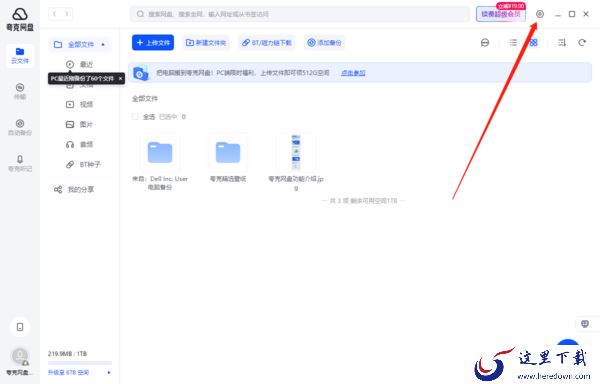Click the 上传文件 upload button
600x384 pixels.
[153, 42]
